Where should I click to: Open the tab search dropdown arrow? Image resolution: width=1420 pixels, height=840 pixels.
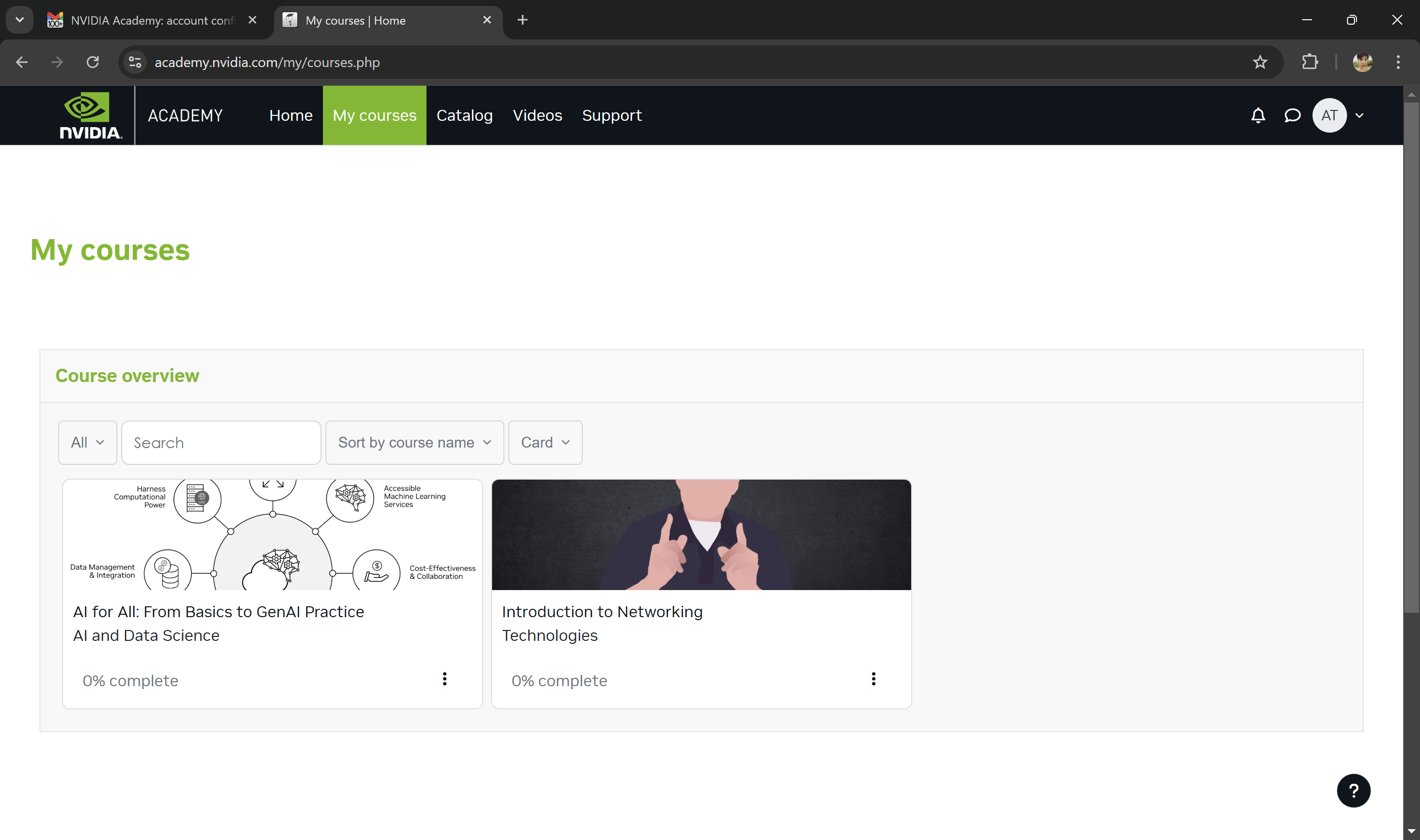19,20
